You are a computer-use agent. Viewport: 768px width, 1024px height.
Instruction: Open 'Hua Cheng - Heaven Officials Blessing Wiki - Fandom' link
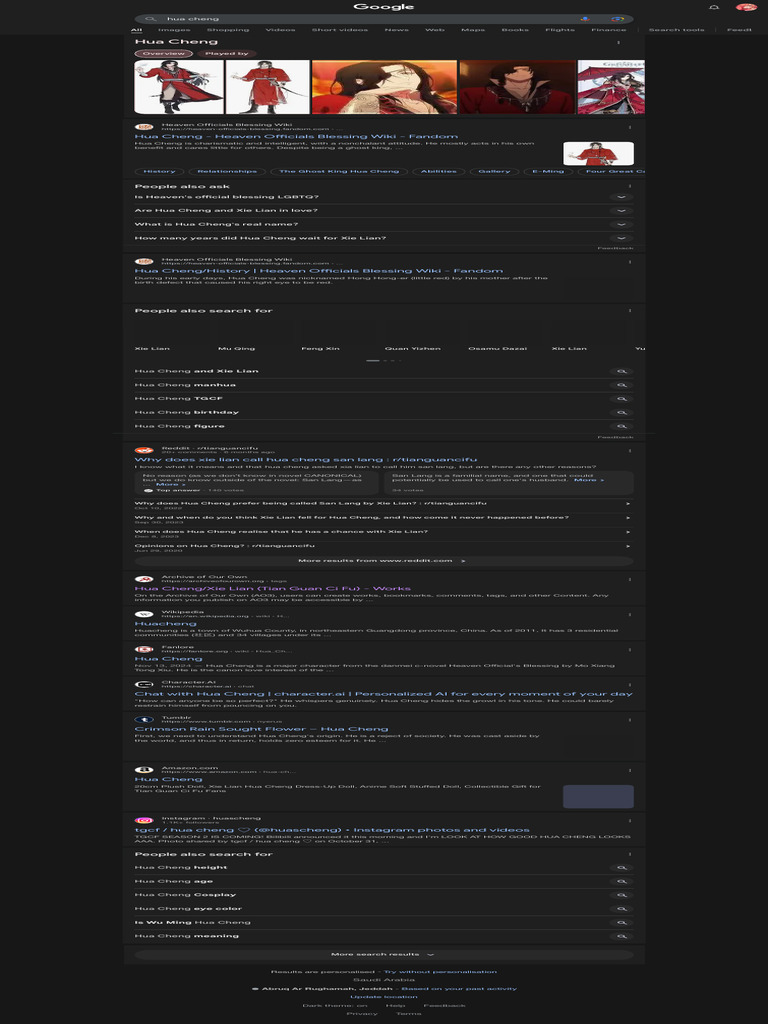(296, 136)
